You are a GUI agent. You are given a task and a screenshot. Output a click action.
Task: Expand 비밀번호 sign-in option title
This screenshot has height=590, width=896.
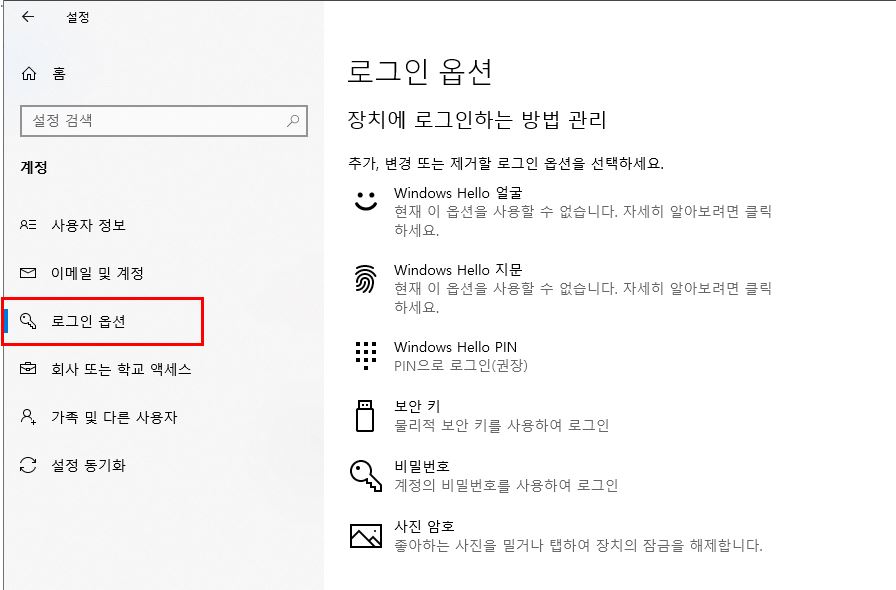(x=422, y=467)
